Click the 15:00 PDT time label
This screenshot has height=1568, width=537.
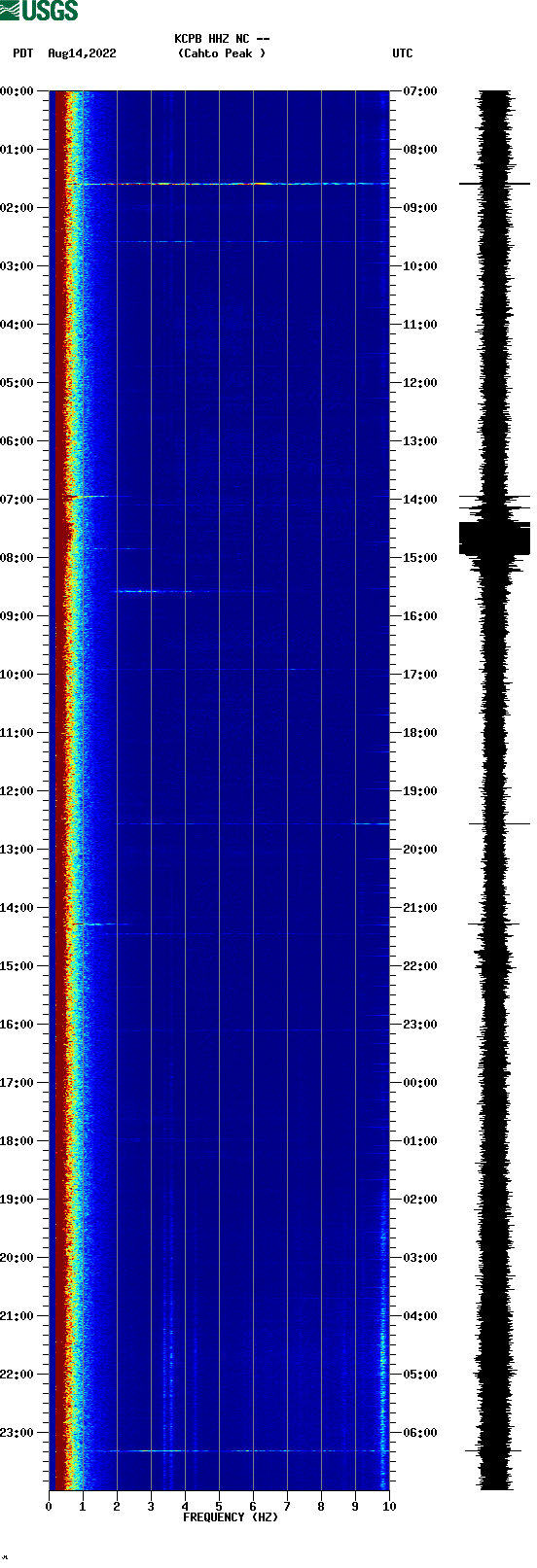point(18,966)
